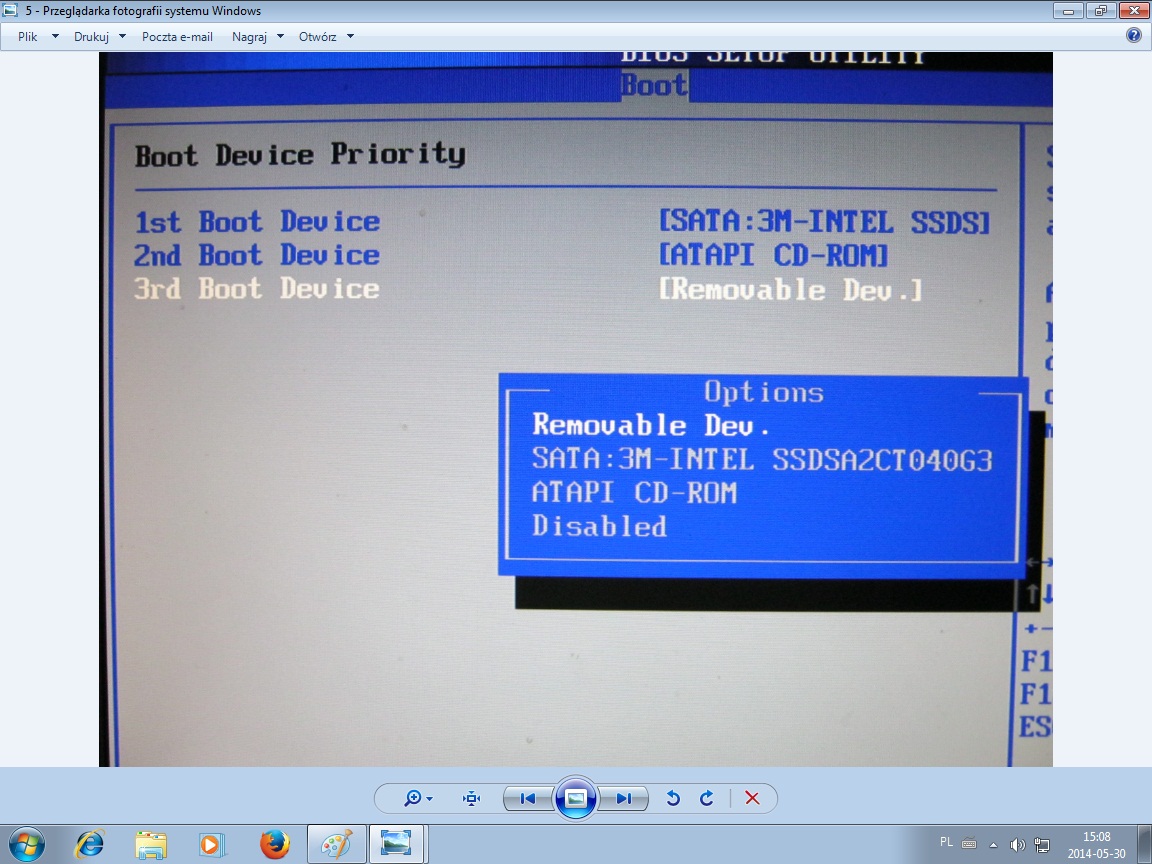This screenshot has height=864, width=1152.
Task: Open the volume speaker tray icon
Action: pyautogui.click(x=1018, y=845)
